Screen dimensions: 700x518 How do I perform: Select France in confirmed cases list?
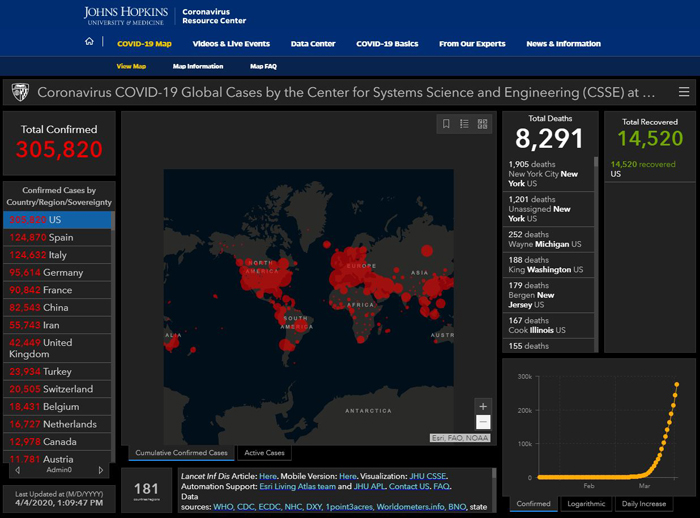point(57,290)
